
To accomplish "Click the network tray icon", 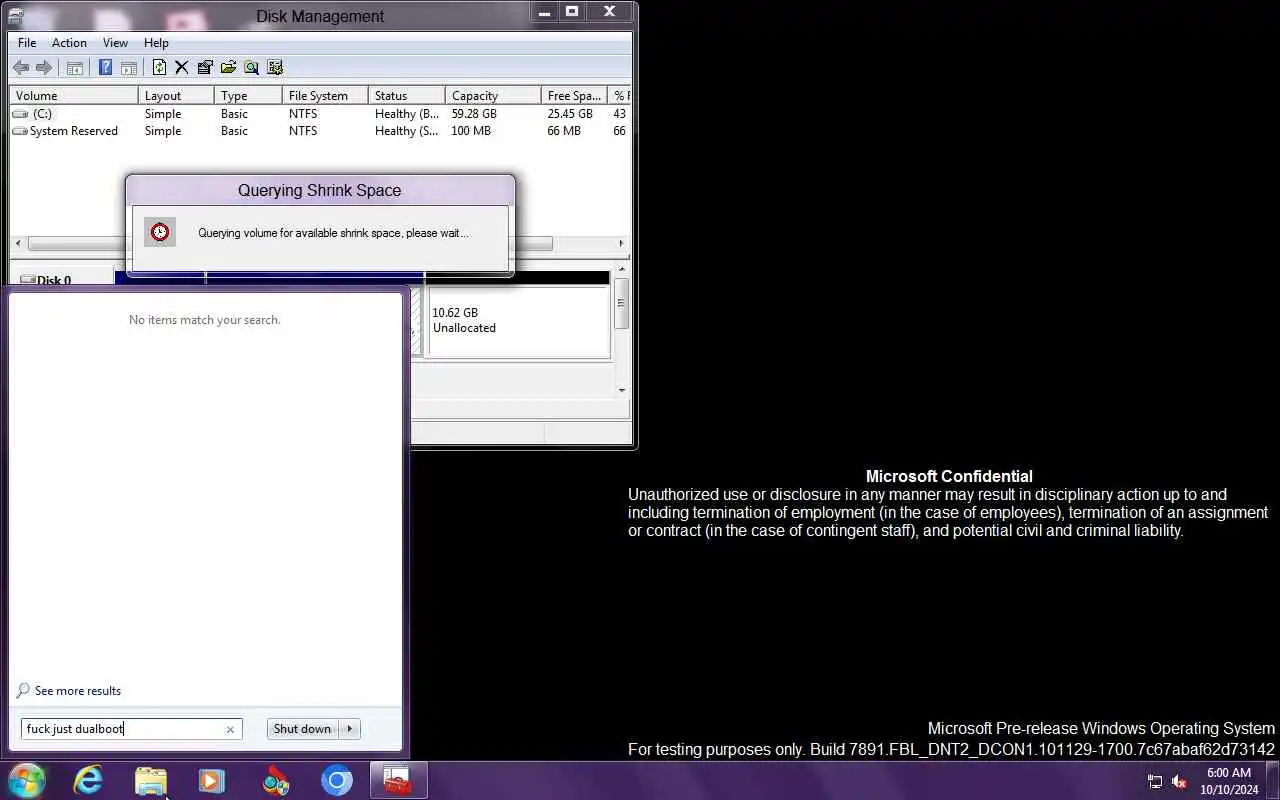I will [1155, 782].
